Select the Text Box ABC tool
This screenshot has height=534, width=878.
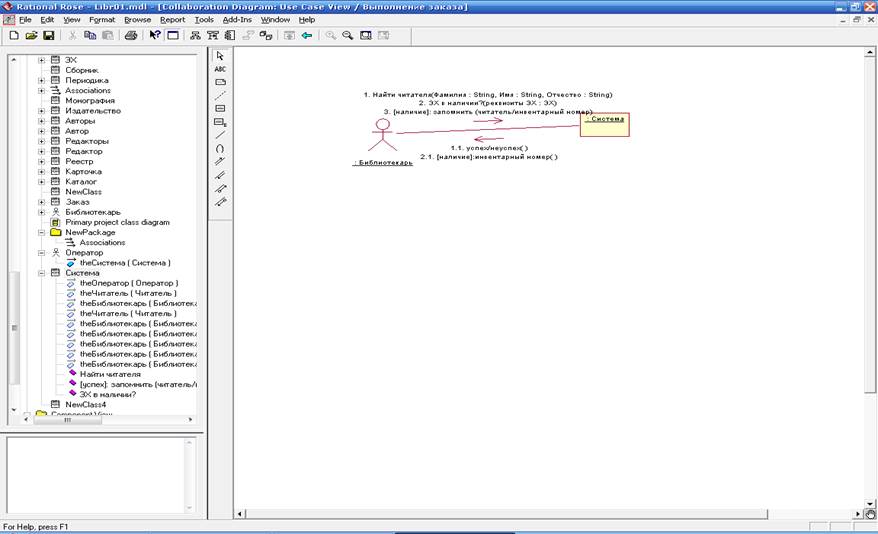[x=220, y=69]
